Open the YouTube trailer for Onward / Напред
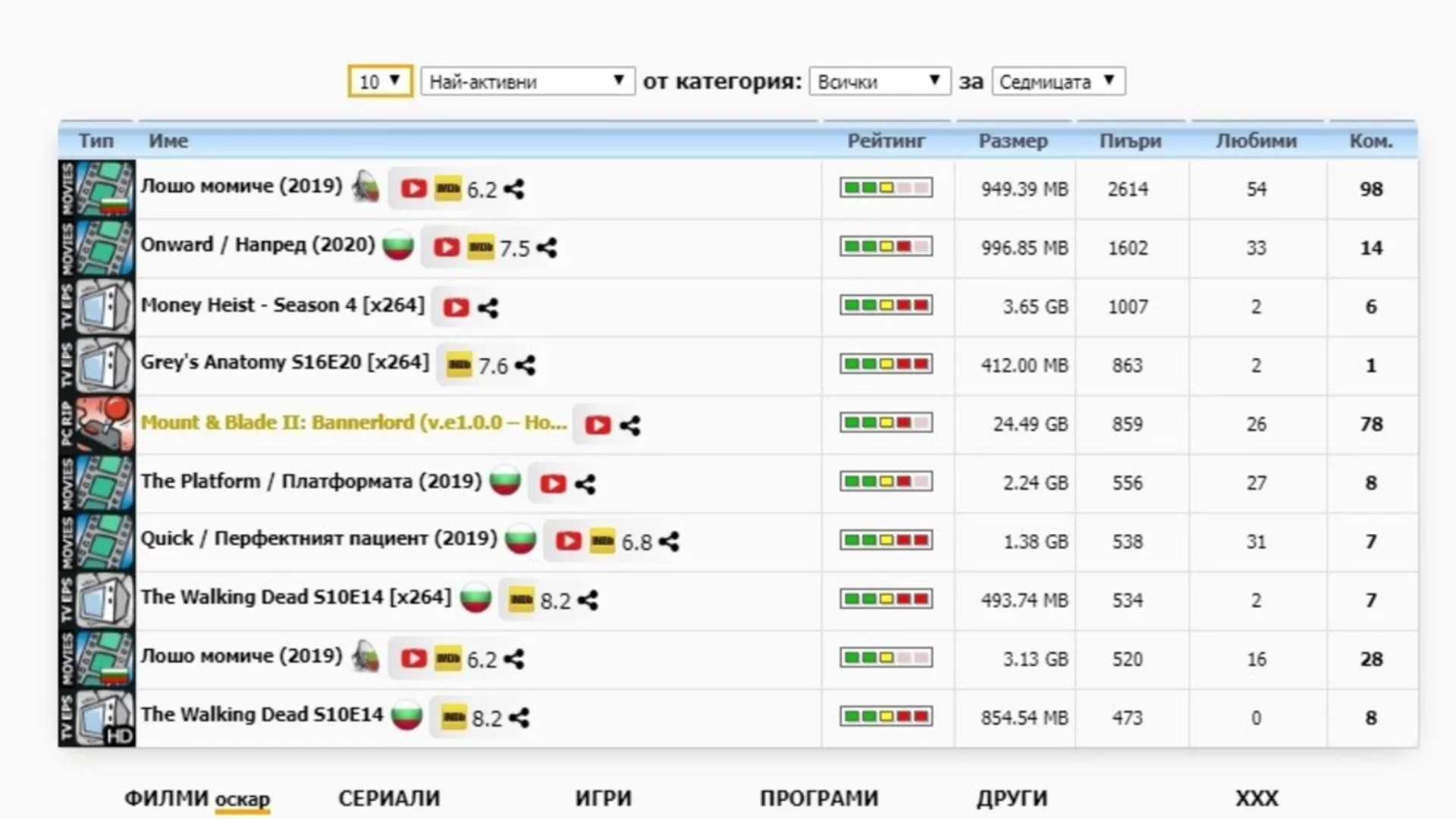This screenshot has width=1456, height=819. click(x=446, y=247)
